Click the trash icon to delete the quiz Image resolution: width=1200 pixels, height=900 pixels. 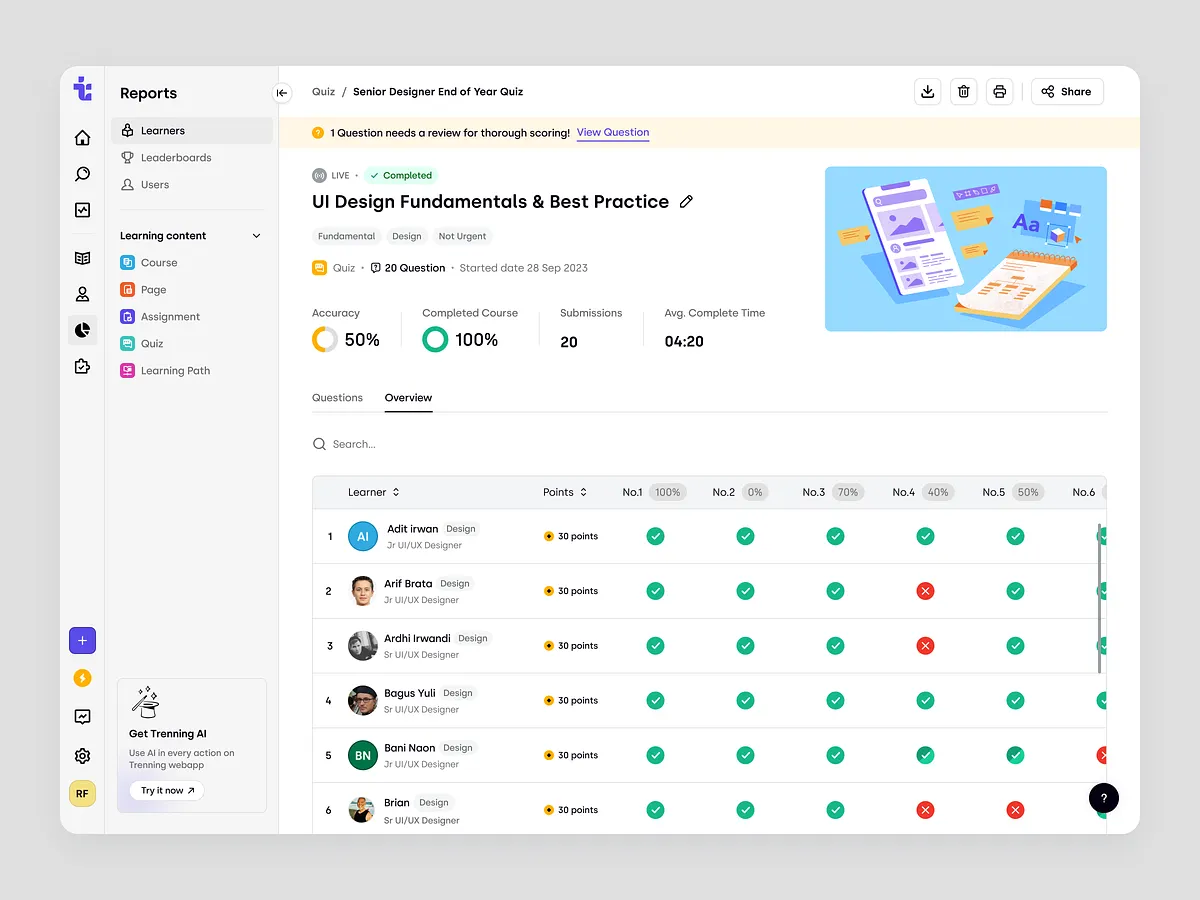click(x=963, y=91)
